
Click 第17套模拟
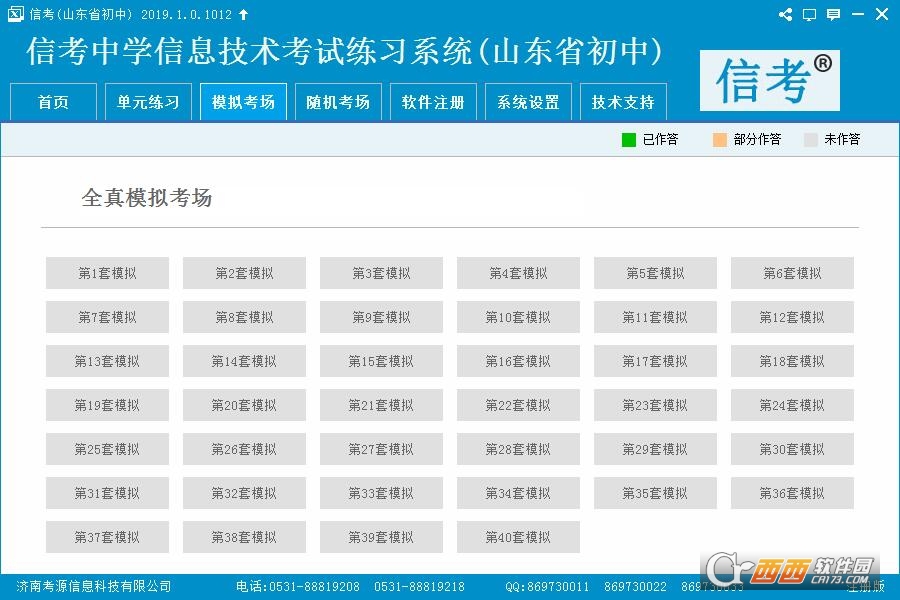(x=655, y=361)
